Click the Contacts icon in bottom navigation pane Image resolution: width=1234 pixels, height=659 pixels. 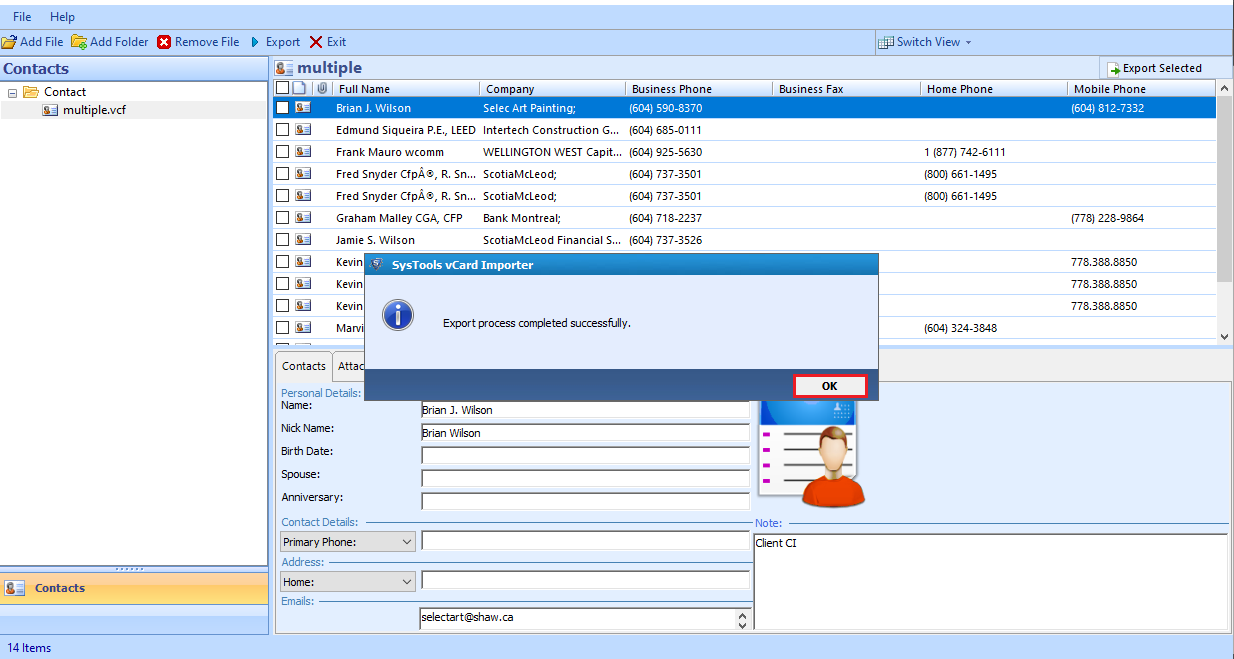tap(15, 588)
